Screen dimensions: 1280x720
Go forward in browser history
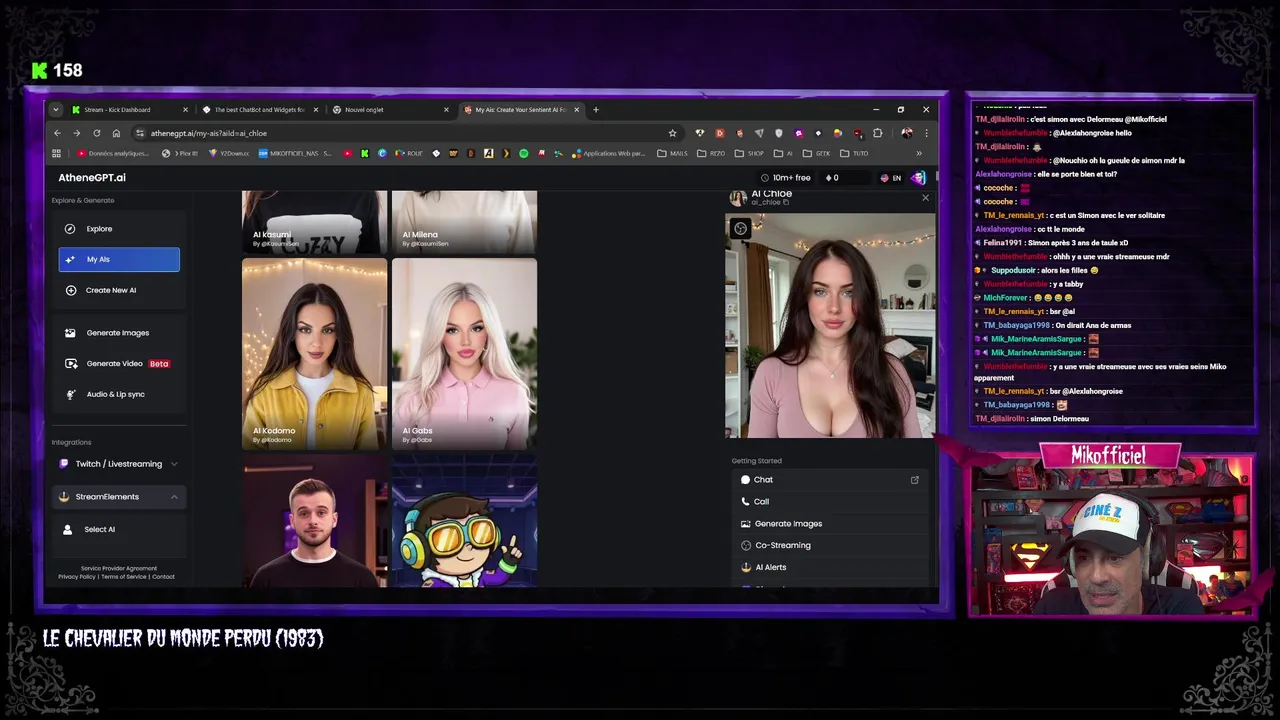76,133
